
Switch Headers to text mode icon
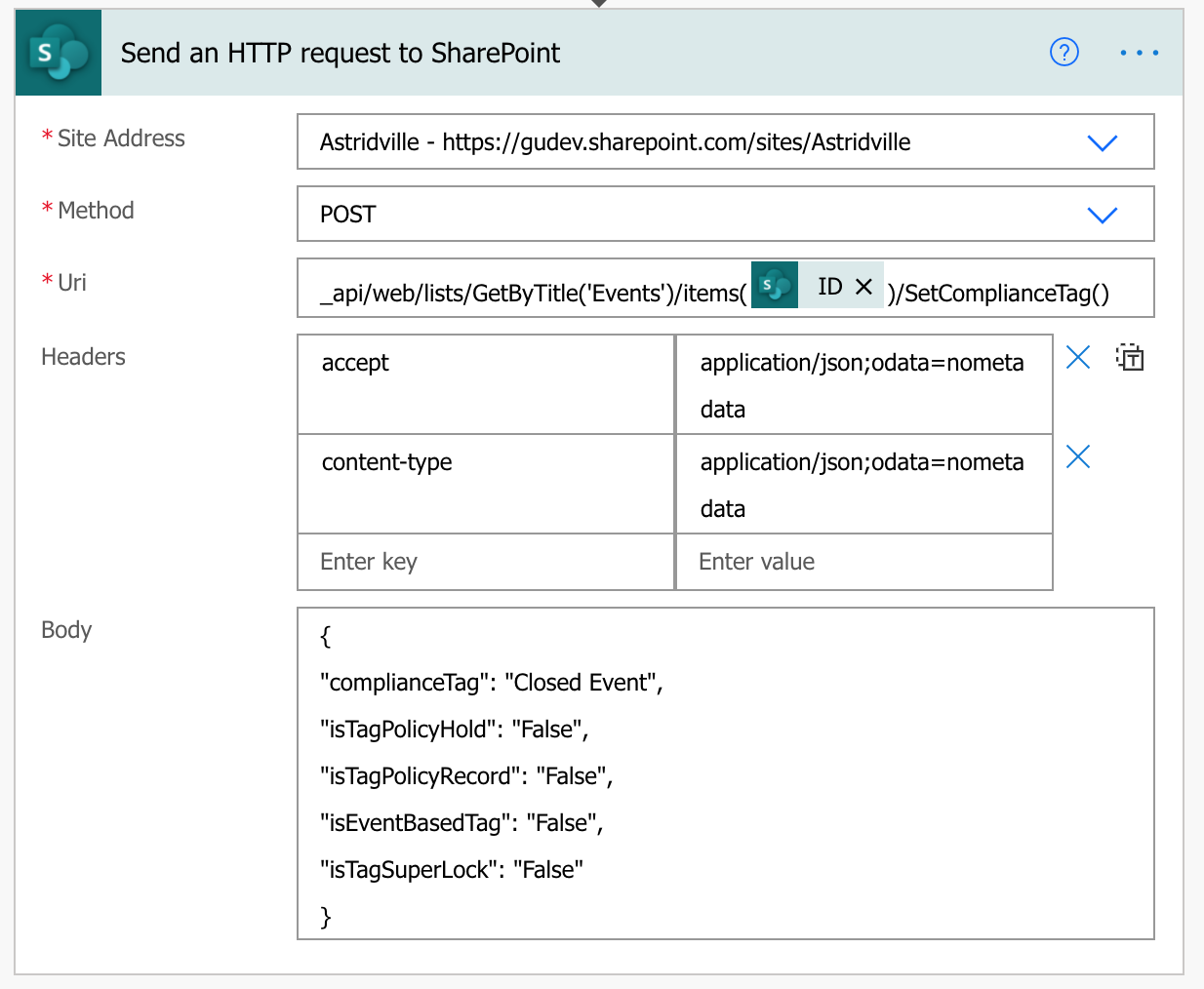pos(1130,358)
